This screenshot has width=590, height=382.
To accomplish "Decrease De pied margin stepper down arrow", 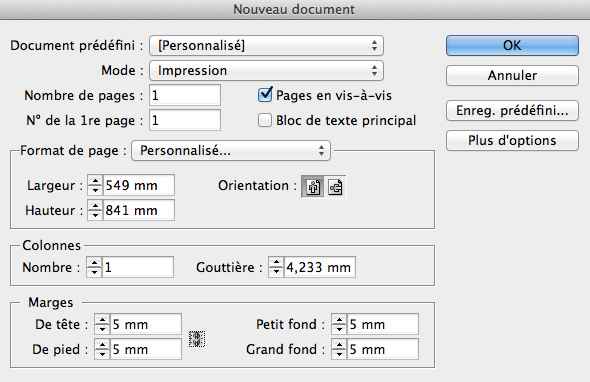I will [102, 354].
